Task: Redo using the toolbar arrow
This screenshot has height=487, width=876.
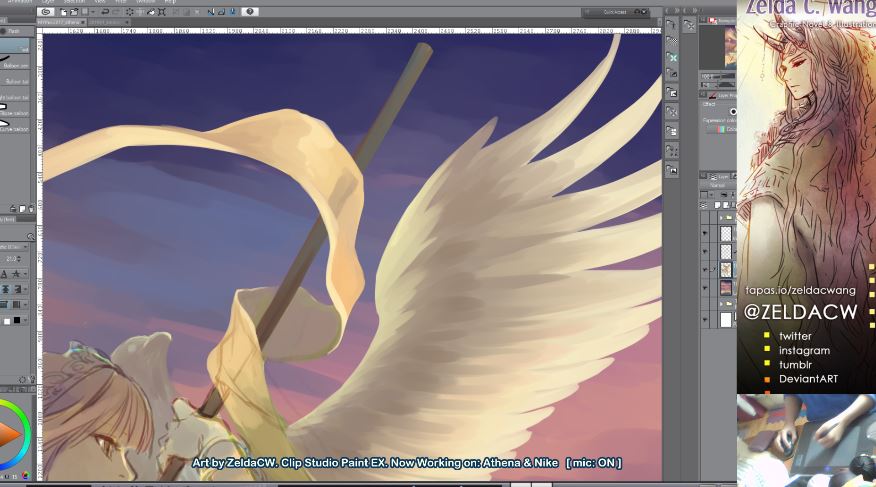Action: coord(116,12)
